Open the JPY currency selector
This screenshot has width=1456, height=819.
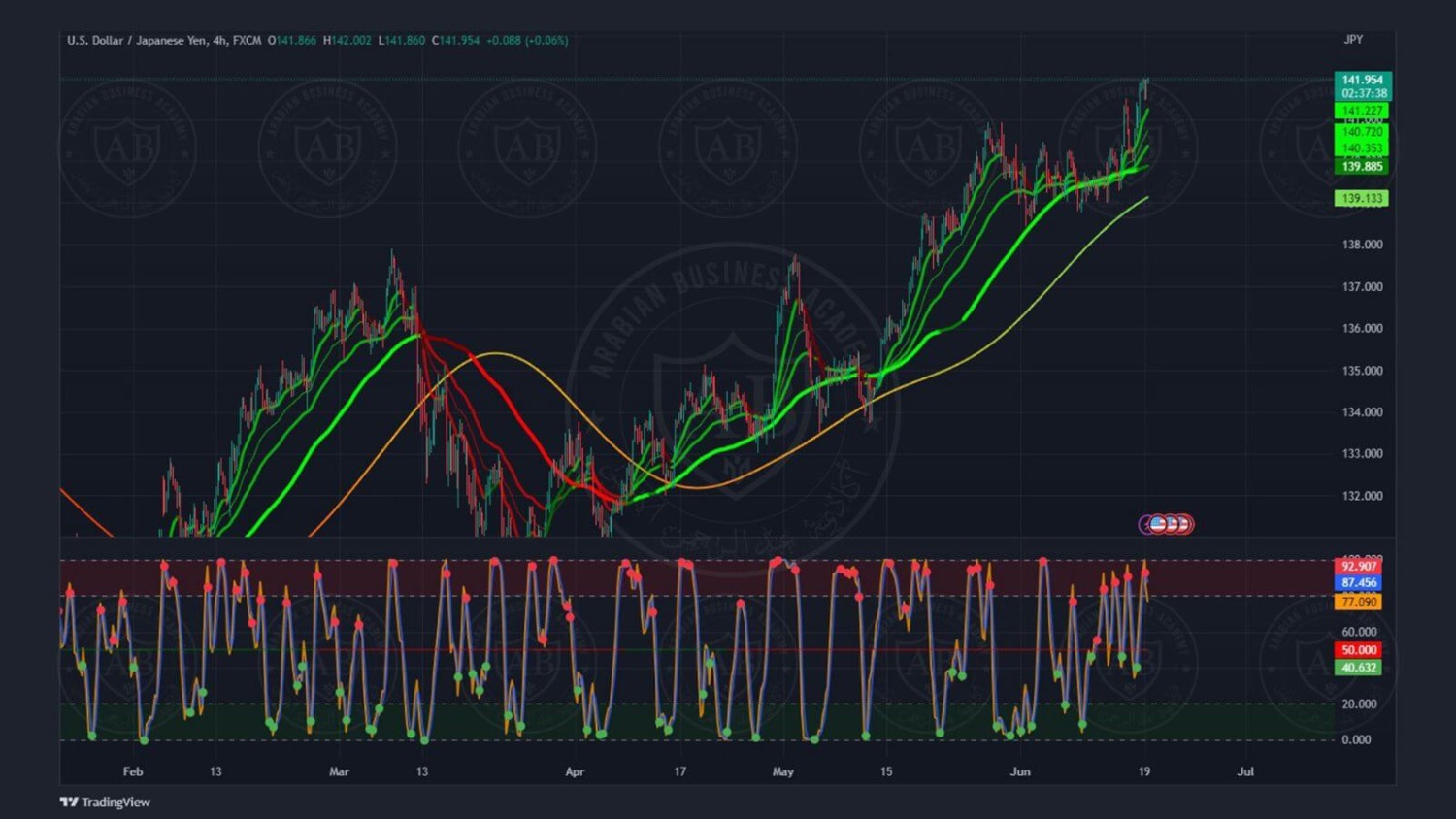(x=1353, y=40)
